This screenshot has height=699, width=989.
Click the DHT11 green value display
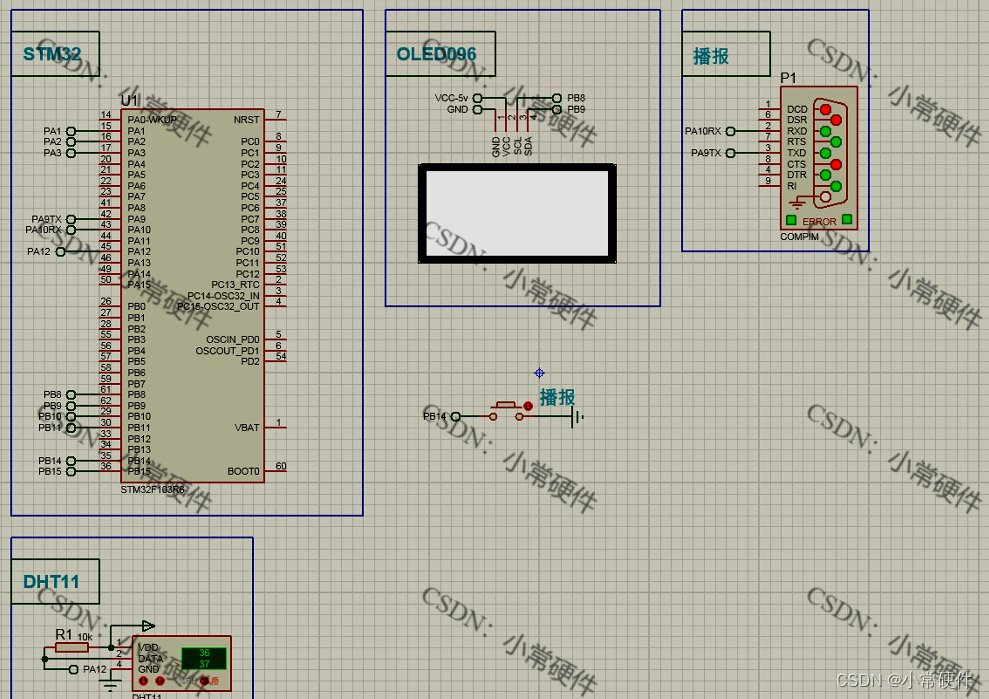click(204, 658)
